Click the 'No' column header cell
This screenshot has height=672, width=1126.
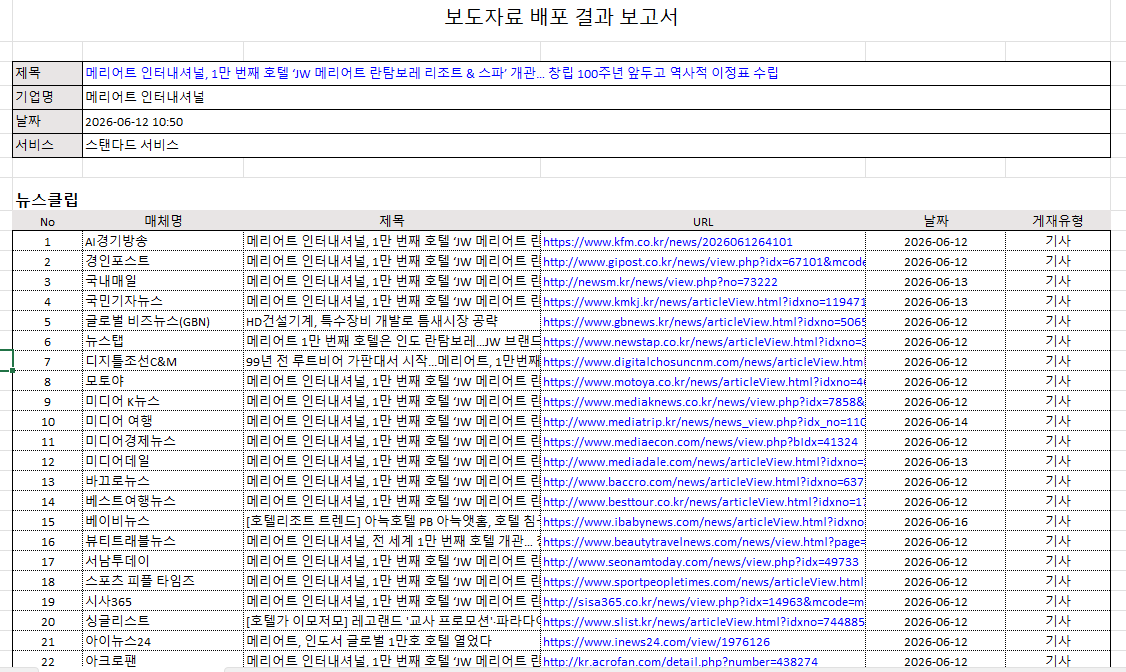[x=47, y=222]
